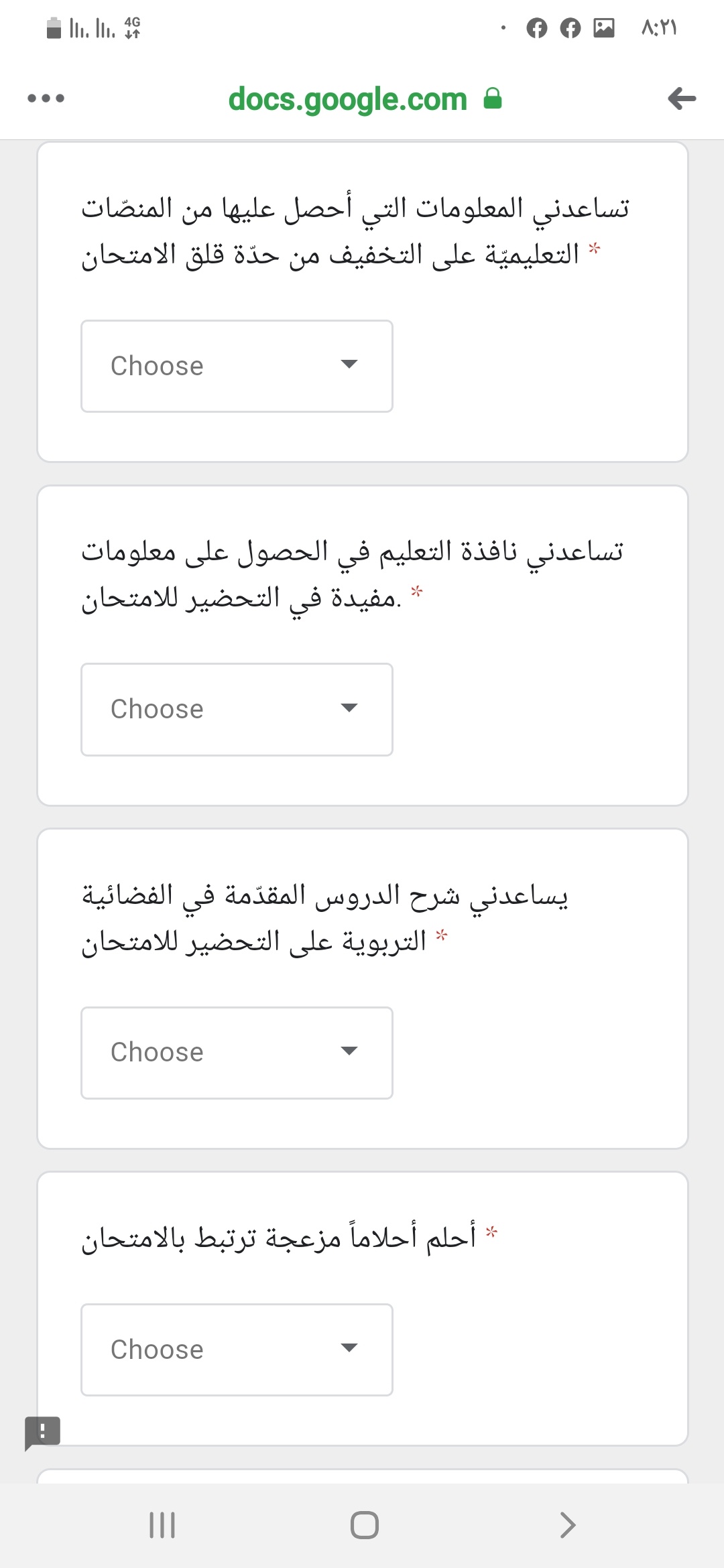Tap dropdown arrow in first question card
724x1568 pixels.
pos(349,364)
